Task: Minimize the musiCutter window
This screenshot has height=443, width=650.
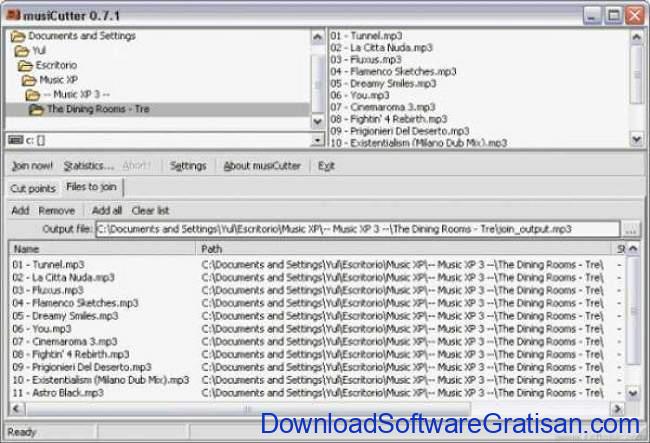Action: 592,16
